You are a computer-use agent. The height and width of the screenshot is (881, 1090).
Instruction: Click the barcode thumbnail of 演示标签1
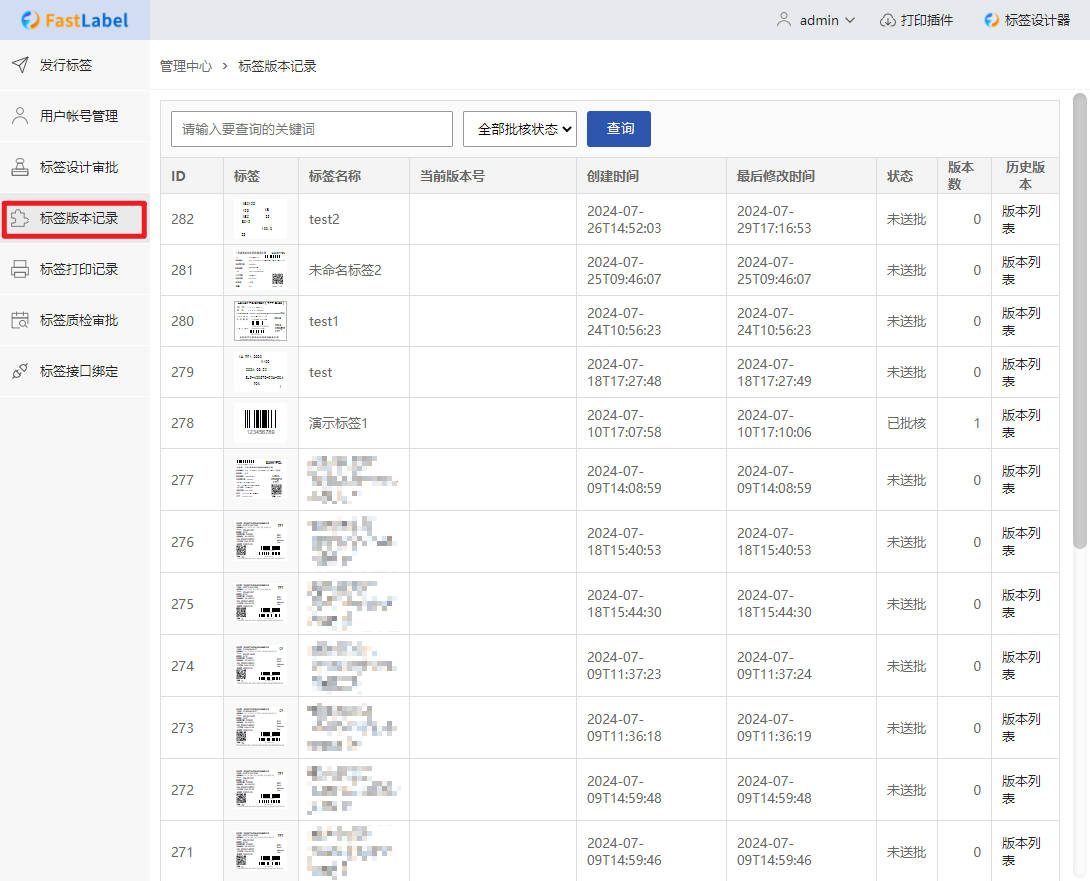coord(260,423)
